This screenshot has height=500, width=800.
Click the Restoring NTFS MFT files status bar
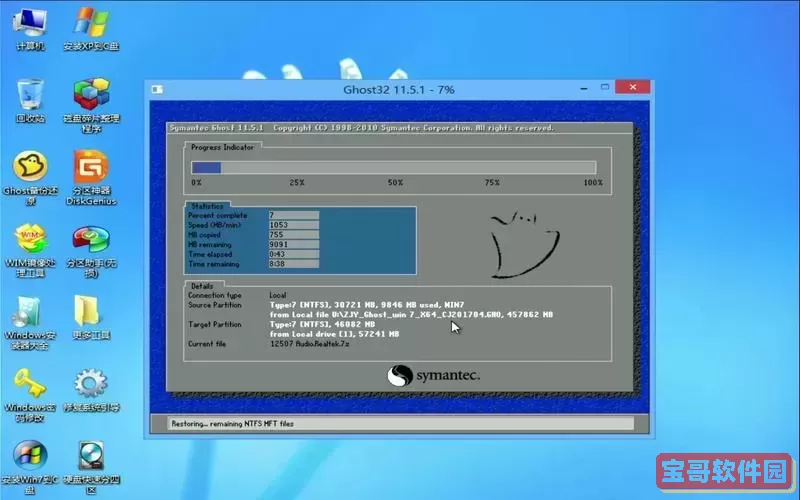tap(399, 424)
